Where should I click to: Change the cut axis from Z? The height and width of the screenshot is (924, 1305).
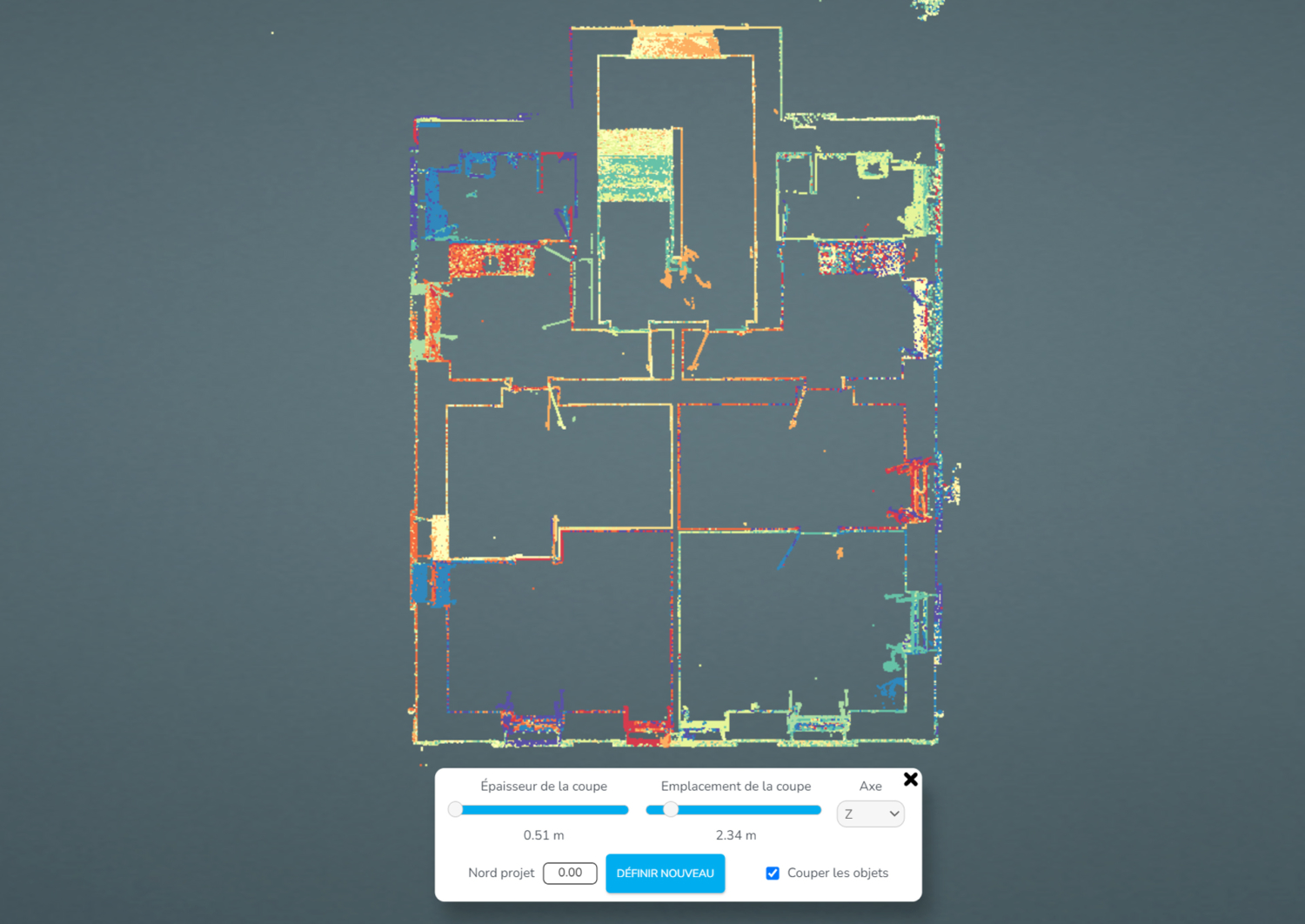pos(870,814)
